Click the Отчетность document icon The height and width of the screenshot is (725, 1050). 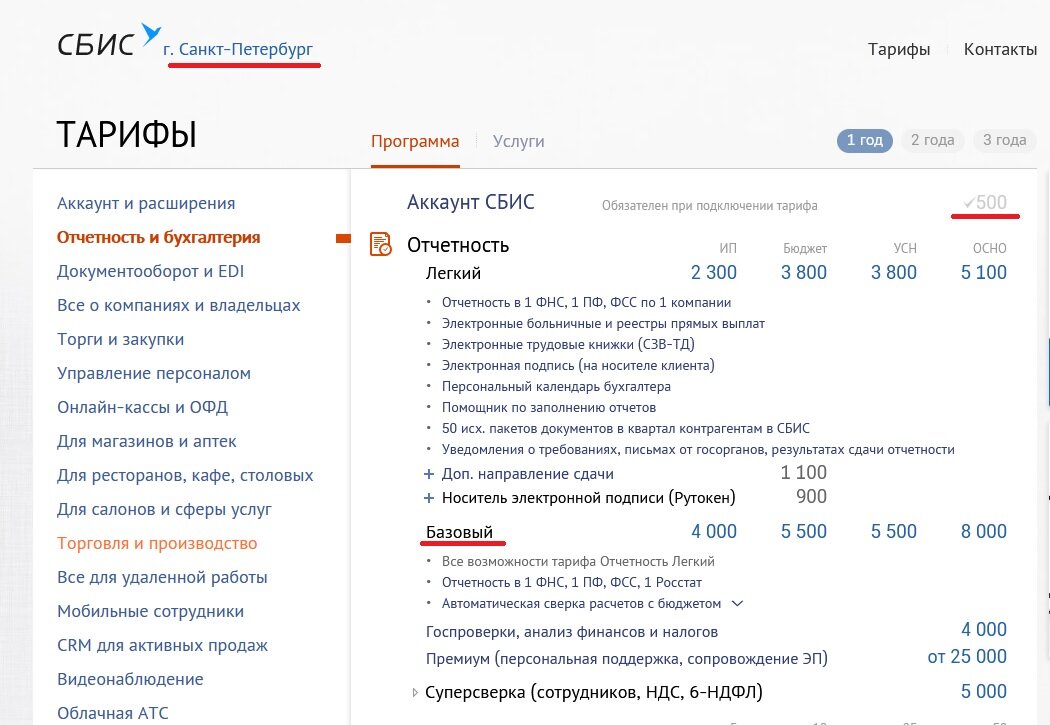[381, 244]
